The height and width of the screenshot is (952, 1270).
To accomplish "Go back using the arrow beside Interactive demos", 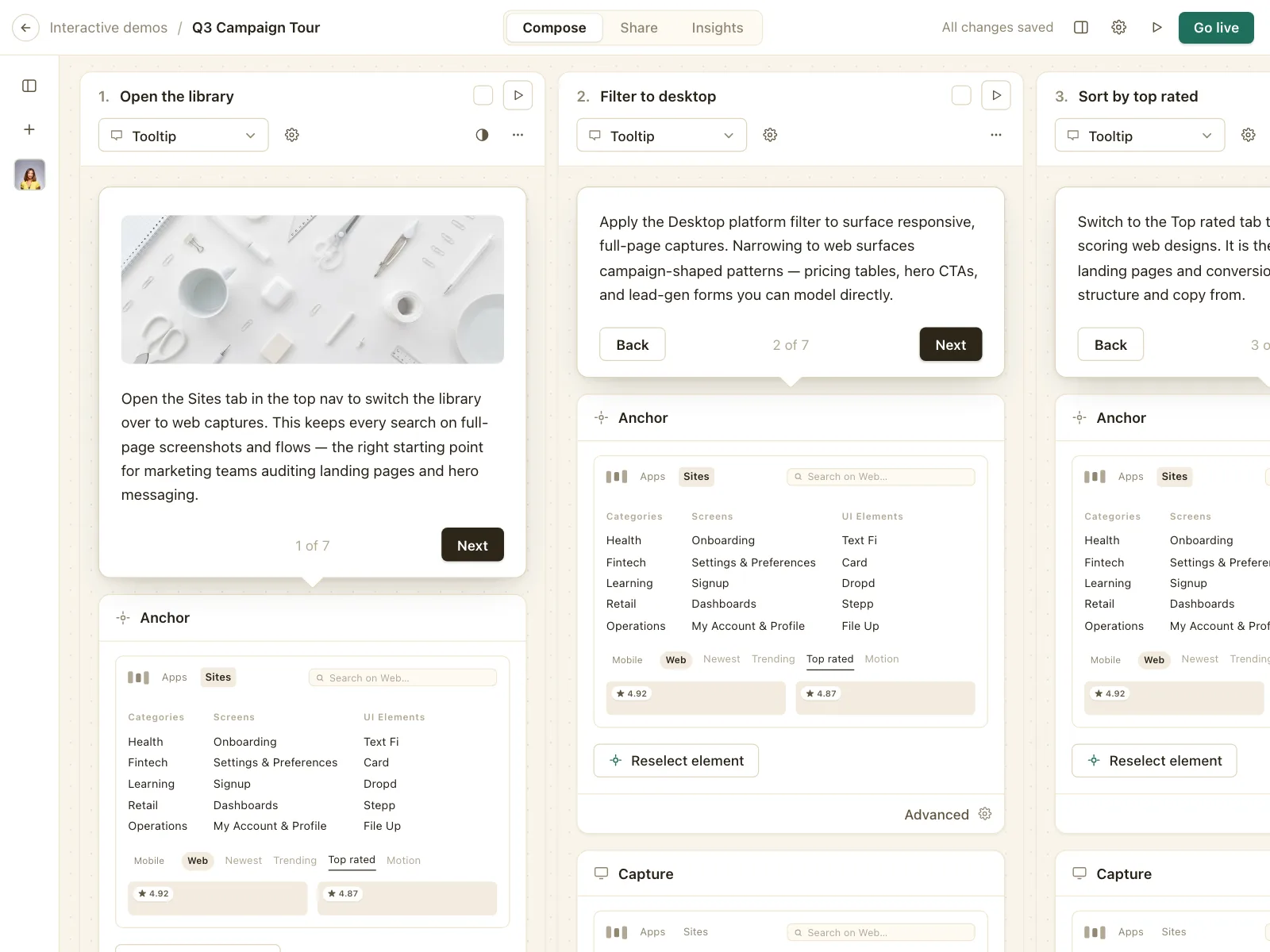I will (x=25, y=28).
